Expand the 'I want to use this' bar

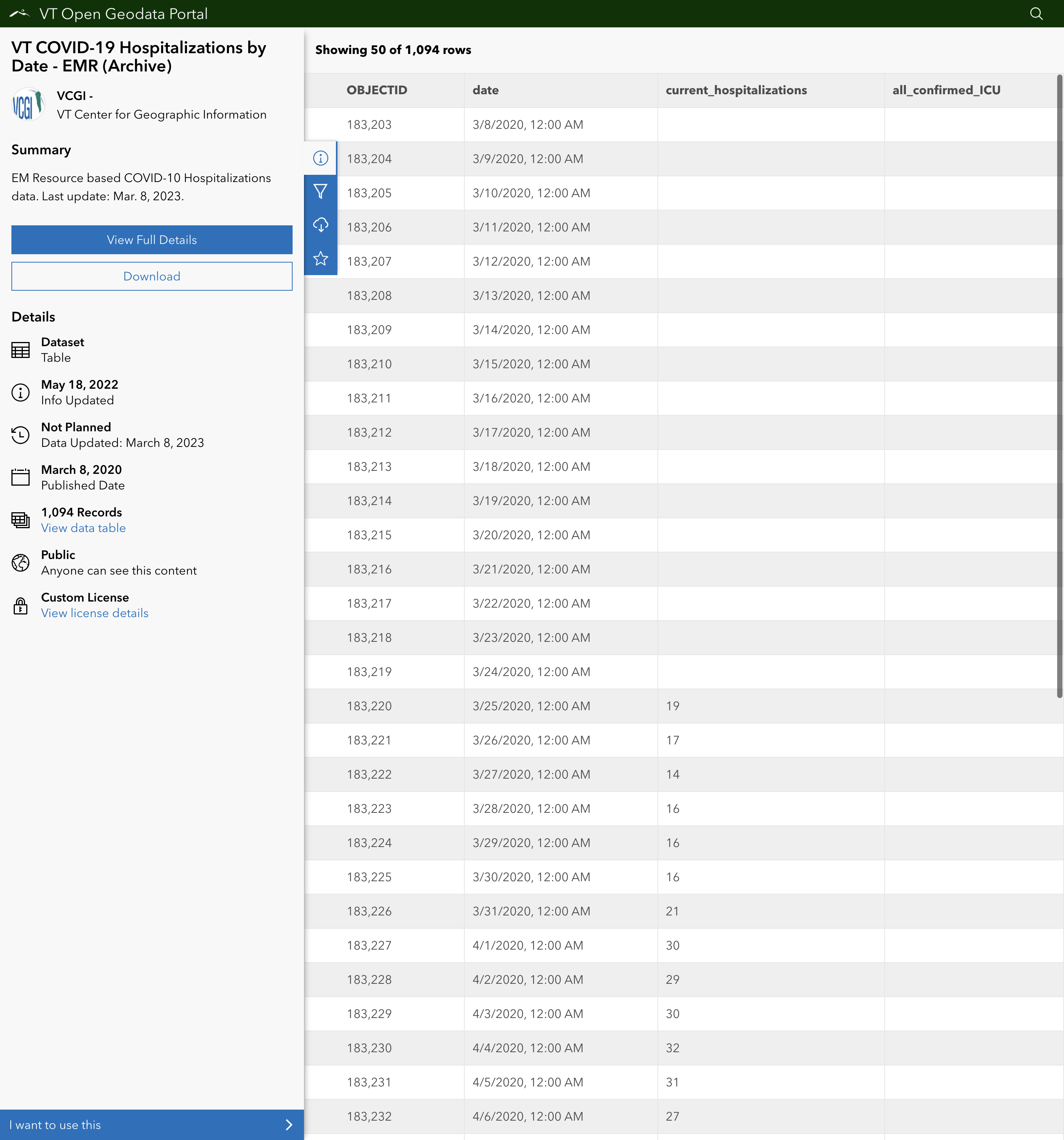pos(151,1124)
